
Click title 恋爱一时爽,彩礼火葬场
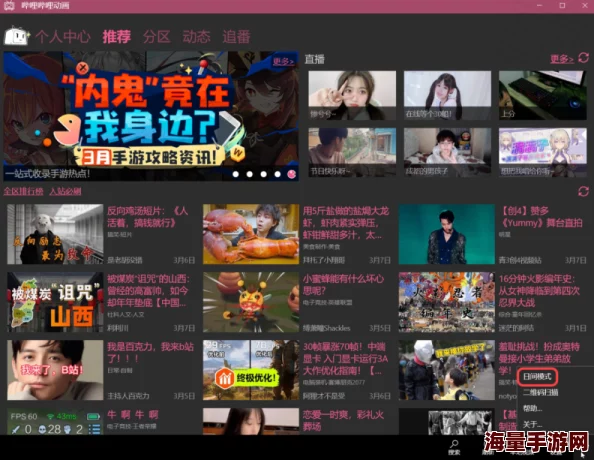(343, 420)
